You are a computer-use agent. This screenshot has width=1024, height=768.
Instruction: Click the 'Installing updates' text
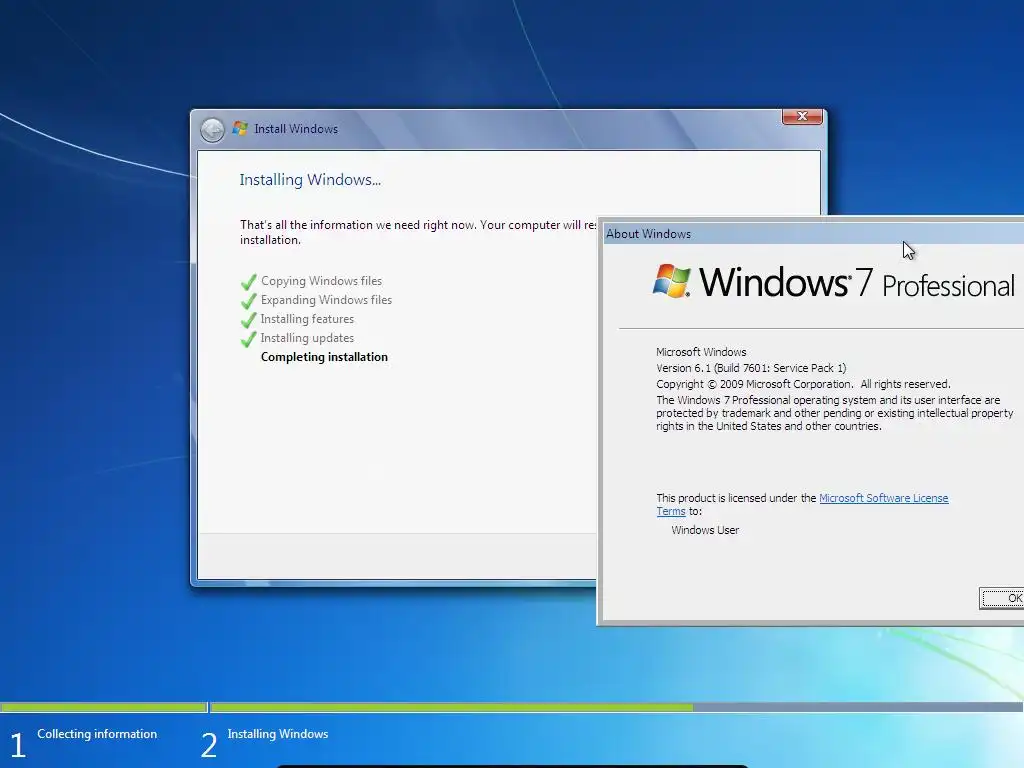(x=307, y=338)
